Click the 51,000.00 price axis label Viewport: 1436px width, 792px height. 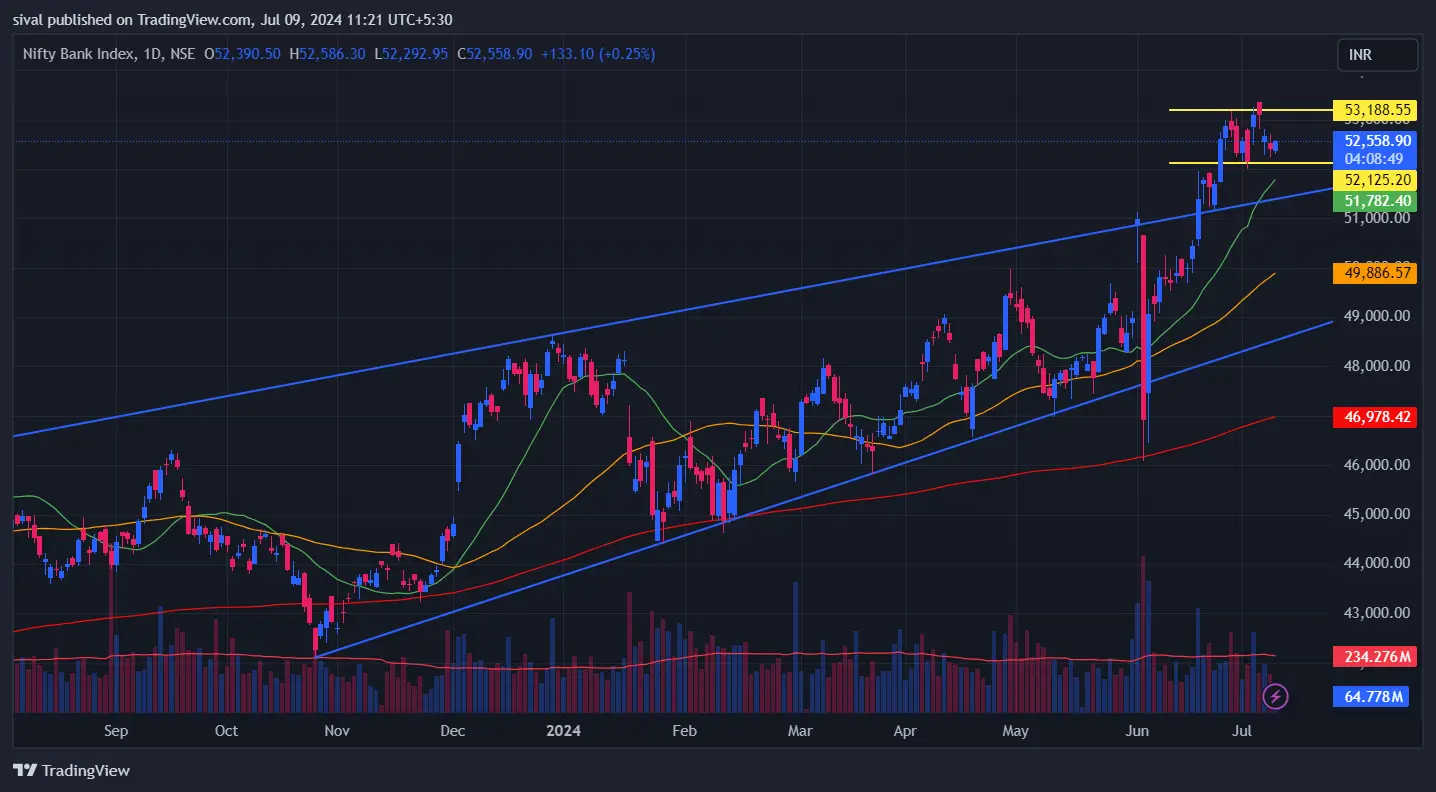pos(1378,218)
